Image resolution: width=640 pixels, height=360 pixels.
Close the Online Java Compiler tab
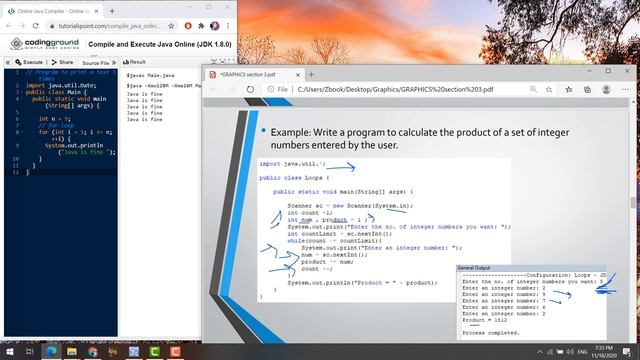96,11
